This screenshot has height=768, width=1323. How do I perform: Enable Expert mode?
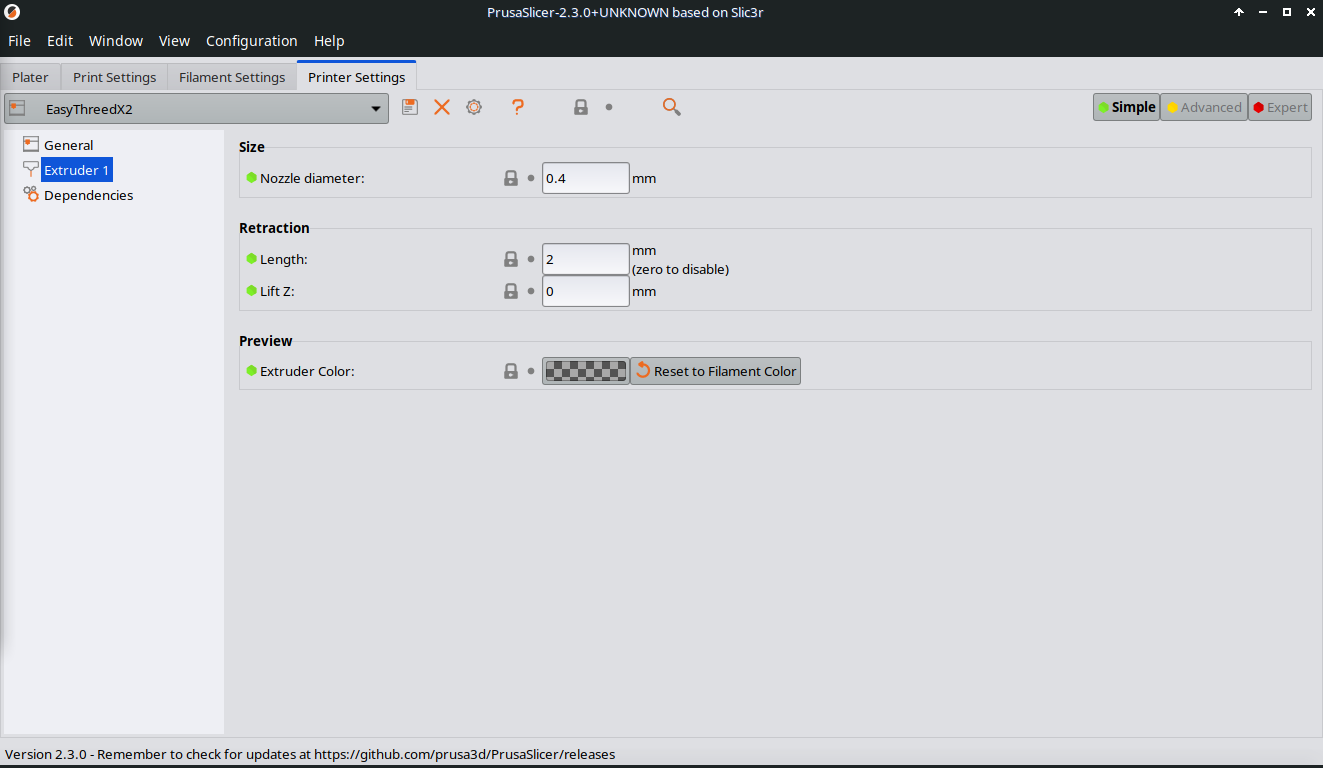pos(1280,107)
